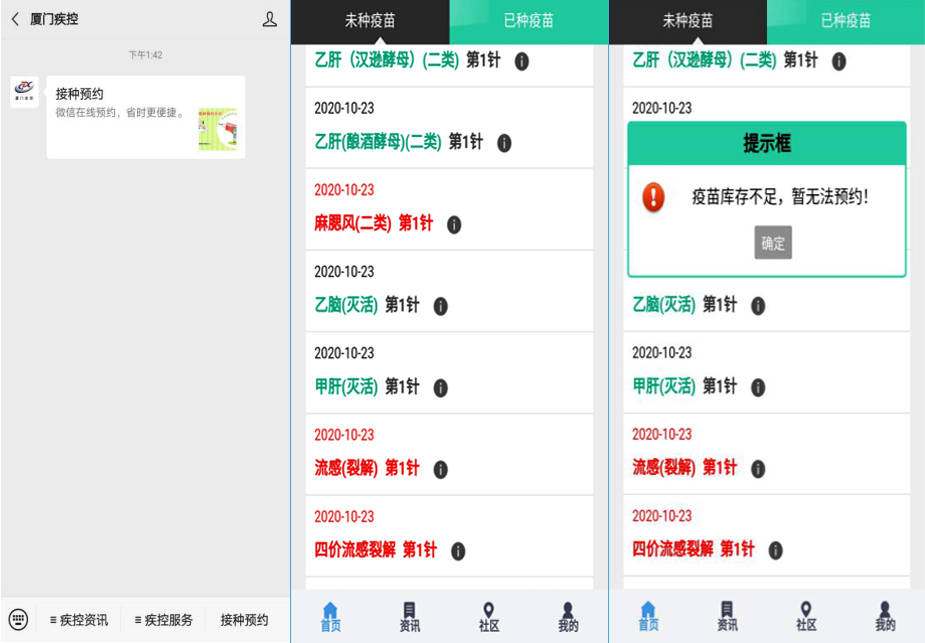The height and width of the screenshot is (643, 925).
Task: Click the info icon next to 乙肝(酿酒酵母)(二类)
Action: click(x=504, y=143)
